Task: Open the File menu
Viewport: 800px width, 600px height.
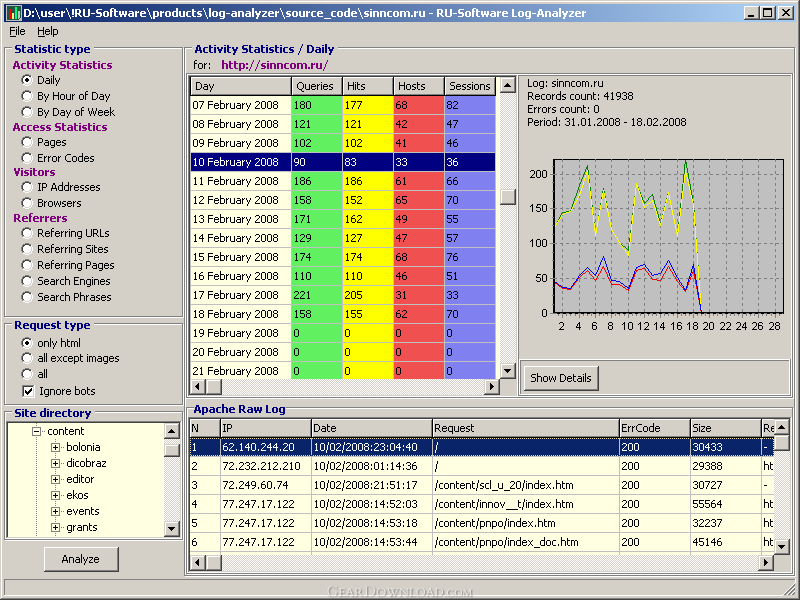Action: 17,32
